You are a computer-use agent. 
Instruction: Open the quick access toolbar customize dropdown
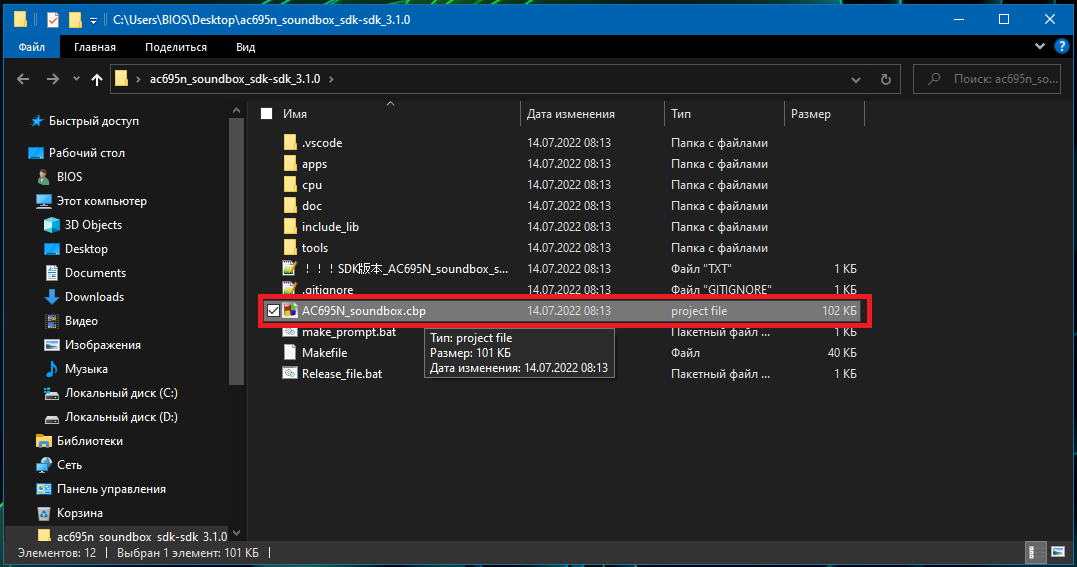[x=93, y=20]
